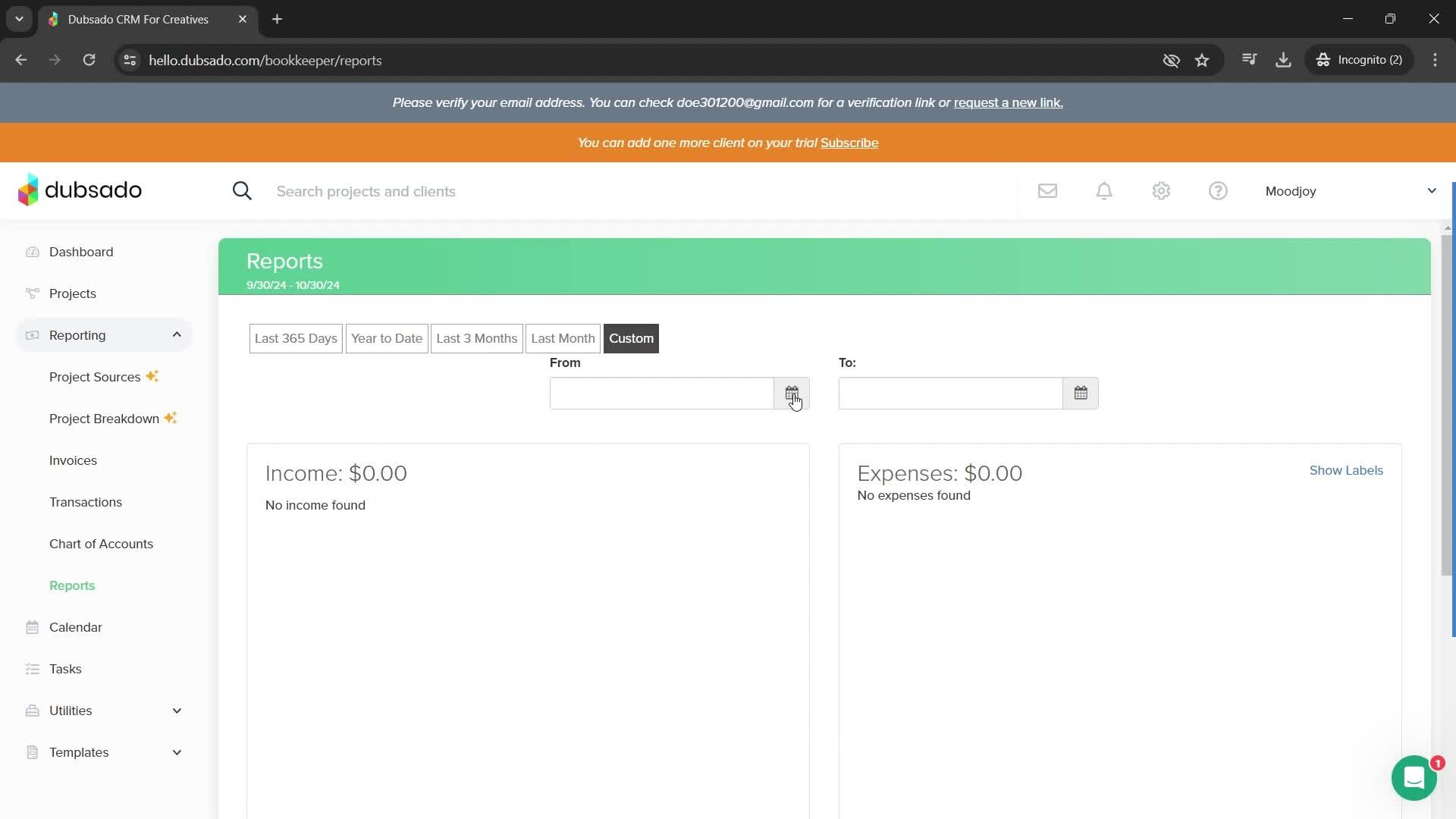Click the search magnifier icon
Image resolution: width=1456 pixels, height=819 pixels.
pyautogui.click(x=242, y=191)
